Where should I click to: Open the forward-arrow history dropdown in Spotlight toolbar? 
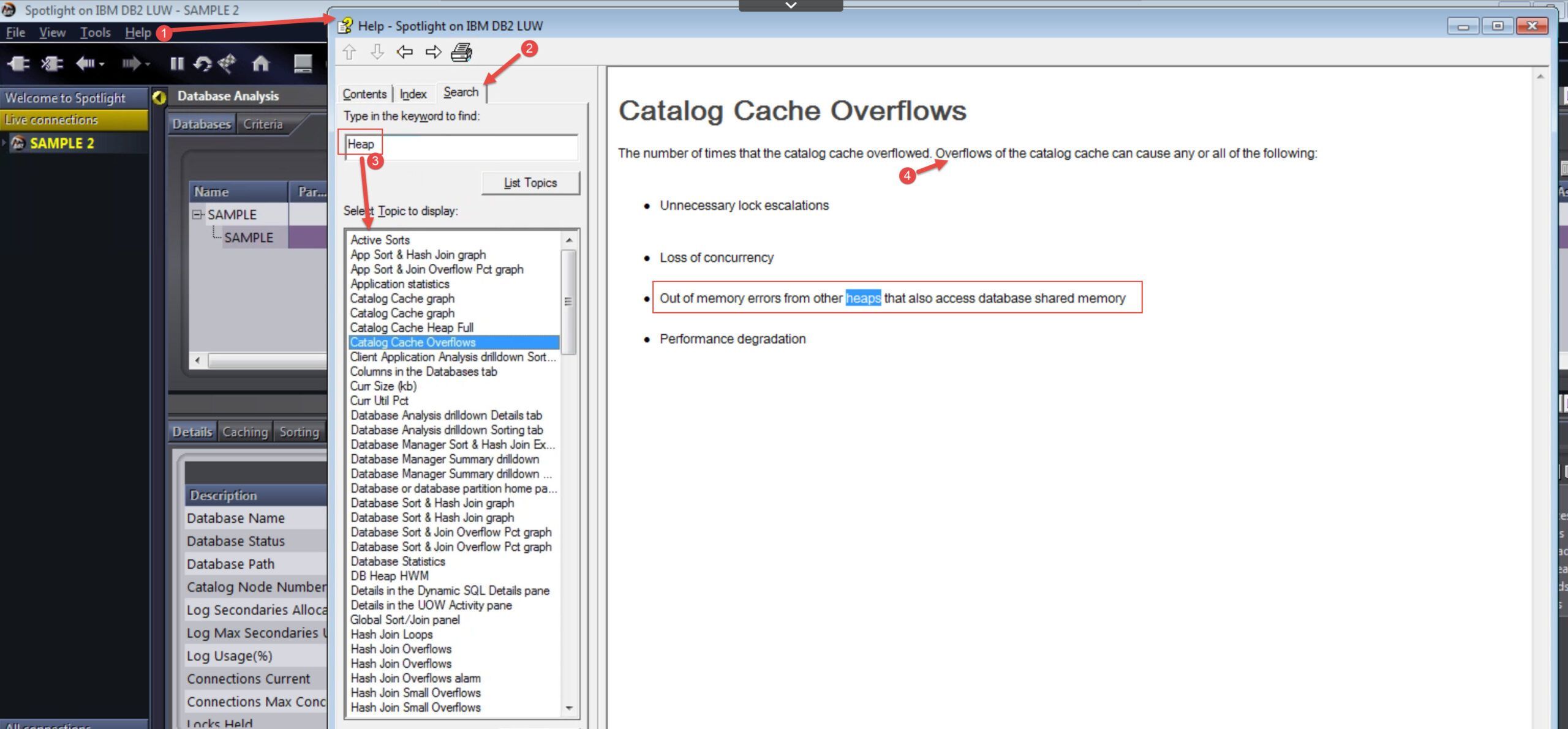147,64
